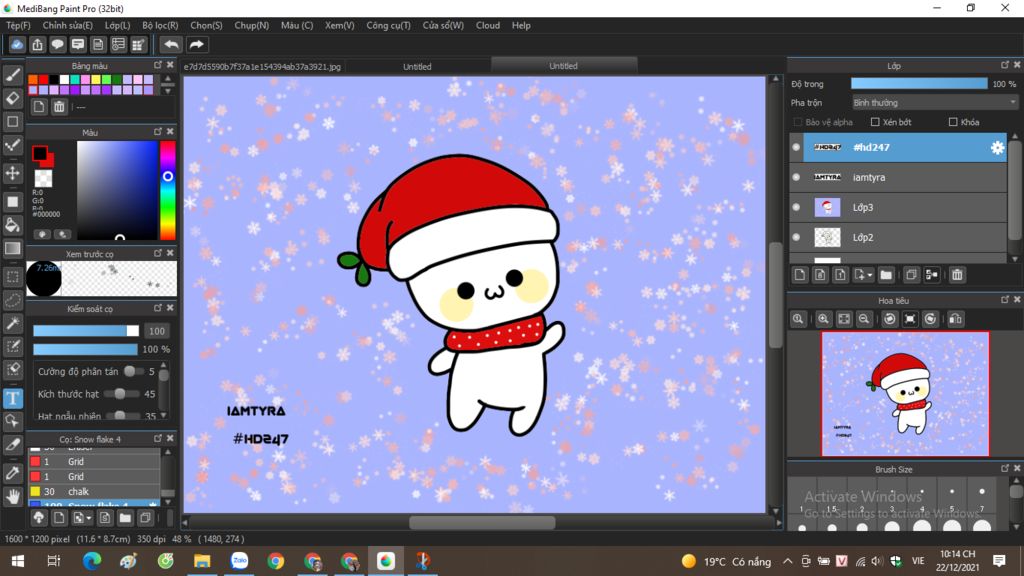The width and height of the screenshot is (1024, 576).
Task: Rotate view left icon in Hoa tiêu
Action: [x=889, y=319]
